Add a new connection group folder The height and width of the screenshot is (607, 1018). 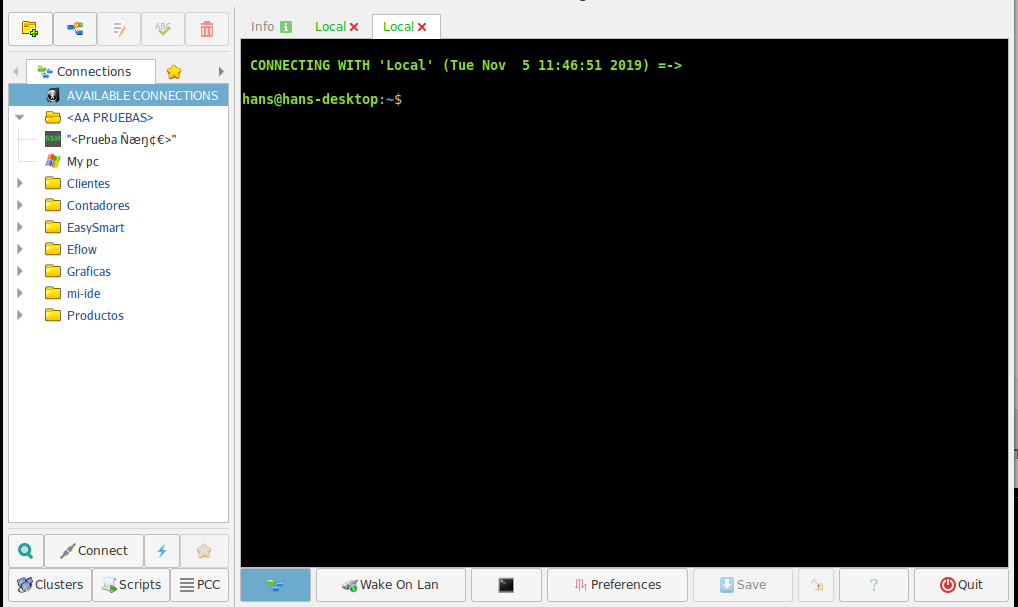(x=30, y=29)
